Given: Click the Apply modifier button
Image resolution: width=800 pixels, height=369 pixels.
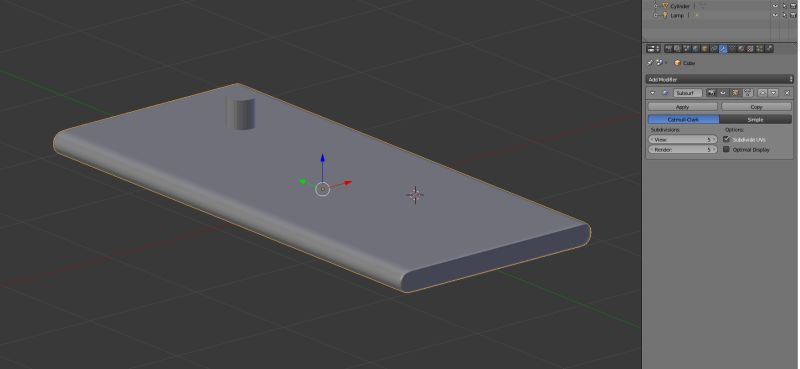Looking at the screenshot, I should click(683, 107).
